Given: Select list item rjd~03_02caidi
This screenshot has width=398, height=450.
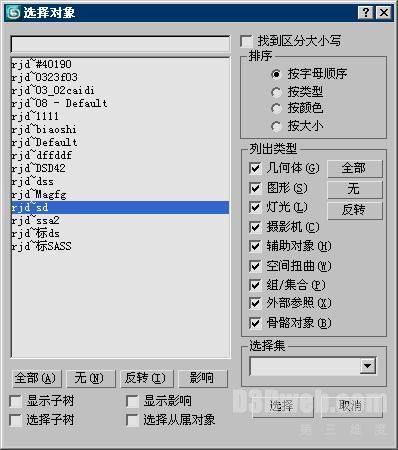Looking at the screenshot, I should (x=120, y=90).
